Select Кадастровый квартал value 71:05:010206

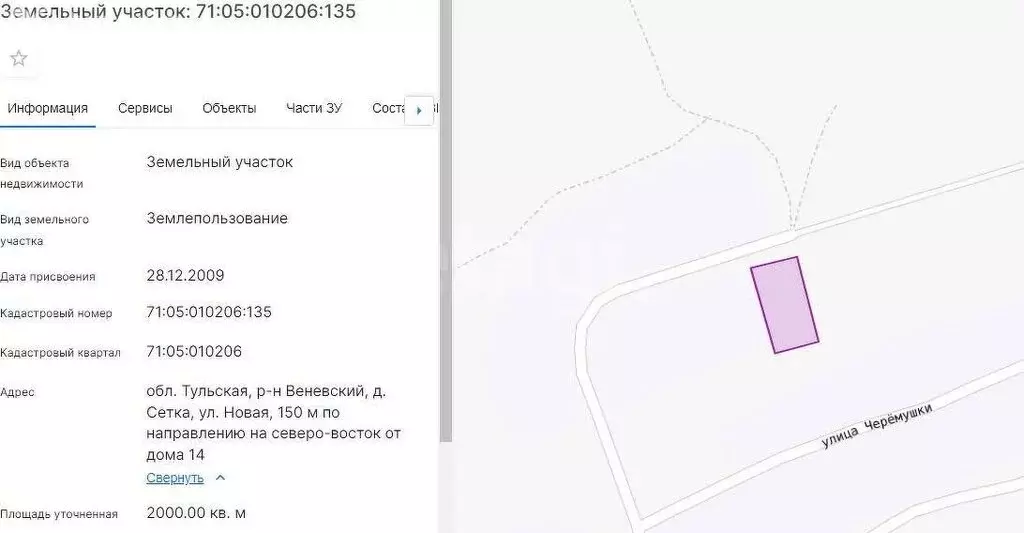(194, 351)
